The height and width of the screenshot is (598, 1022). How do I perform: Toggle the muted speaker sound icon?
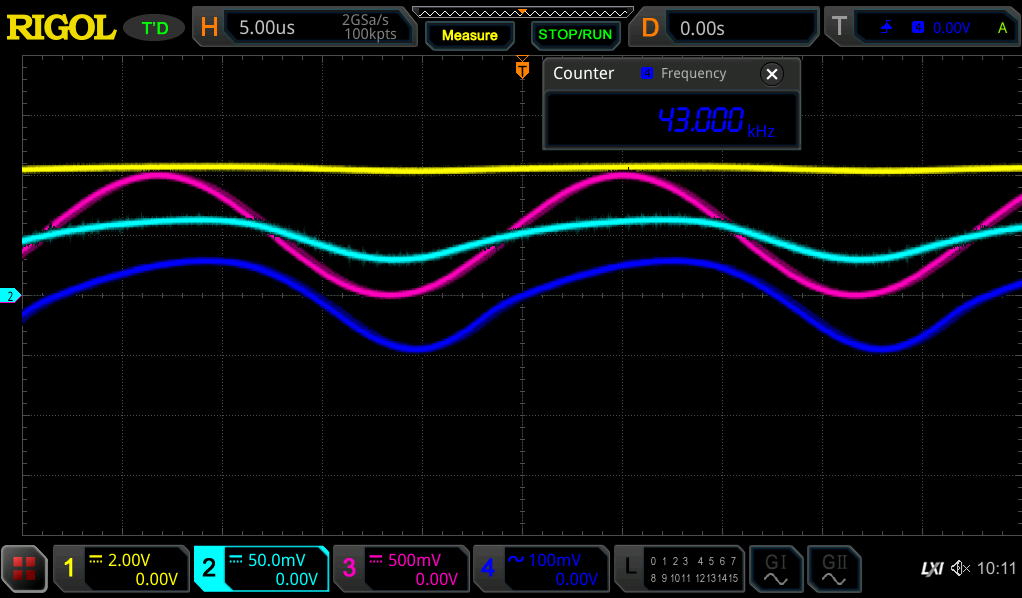[x=961, y=569]
